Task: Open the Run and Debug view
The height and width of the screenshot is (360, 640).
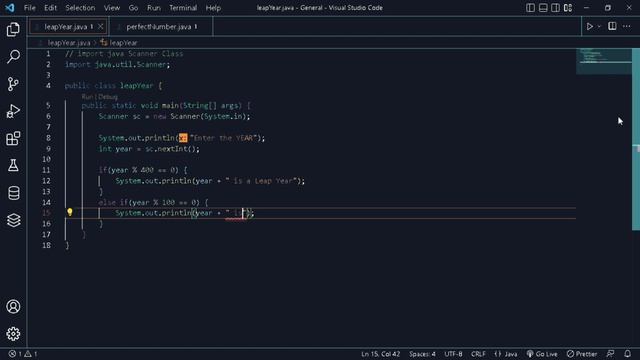Action: coord(13,111)
